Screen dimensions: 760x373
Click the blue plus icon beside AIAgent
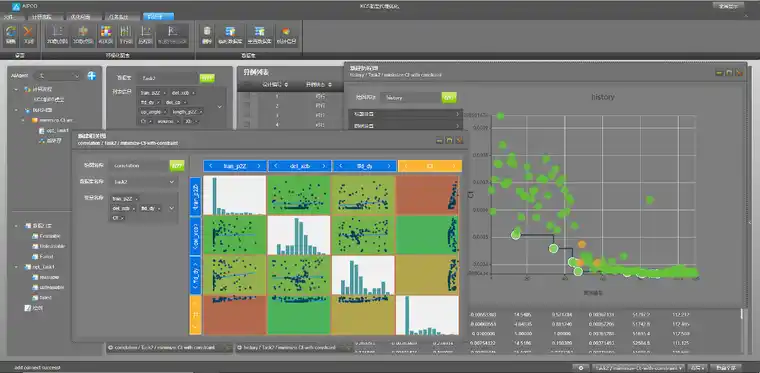[x=91, y=76]
